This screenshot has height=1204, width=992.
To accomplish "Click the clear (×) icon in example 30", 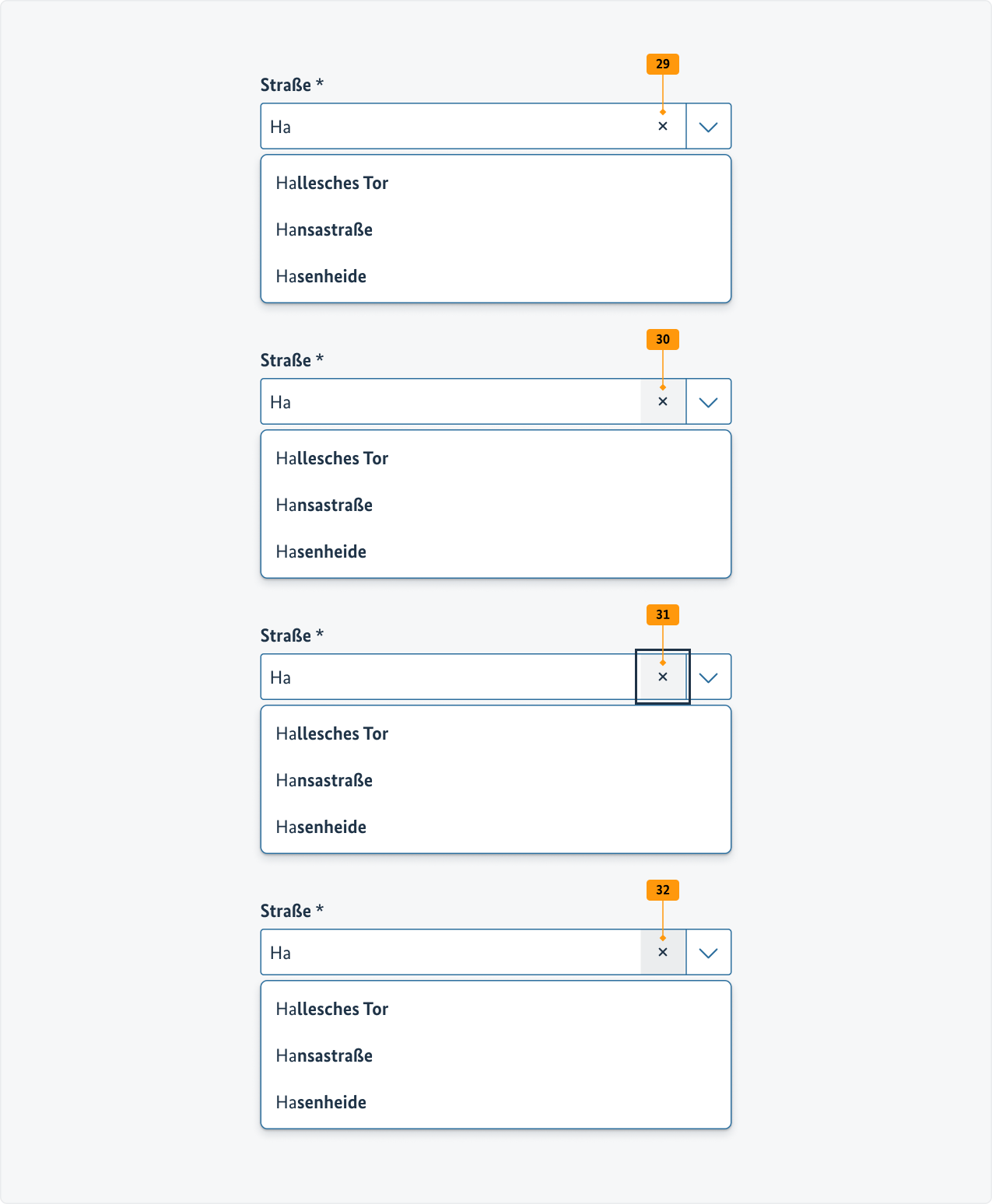I will point(662,401).
